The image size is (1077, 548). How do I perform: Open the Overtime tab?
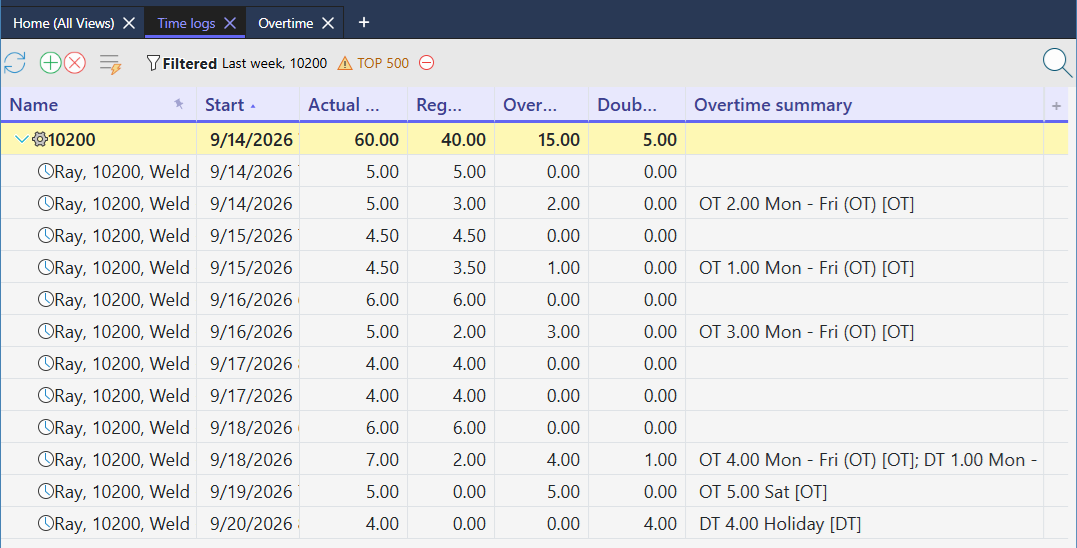(x=286, y=23)
